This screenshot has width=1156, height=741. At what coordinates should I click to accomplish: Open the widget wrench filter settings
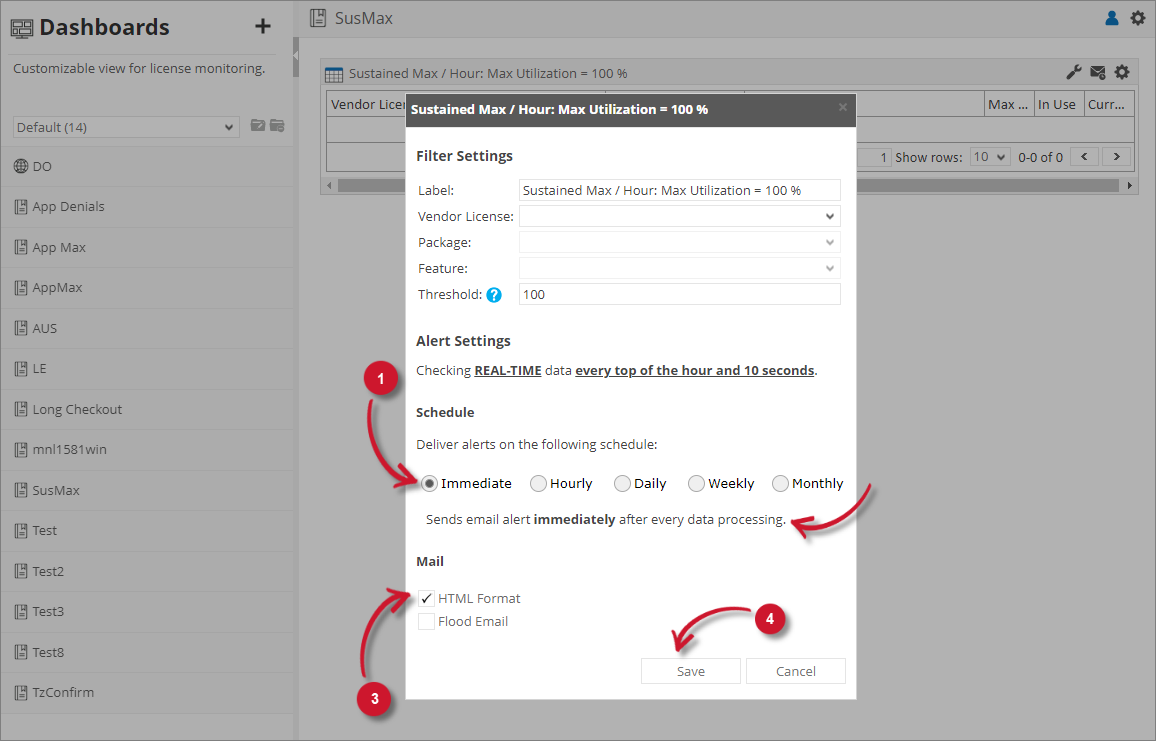(1073, 72)
